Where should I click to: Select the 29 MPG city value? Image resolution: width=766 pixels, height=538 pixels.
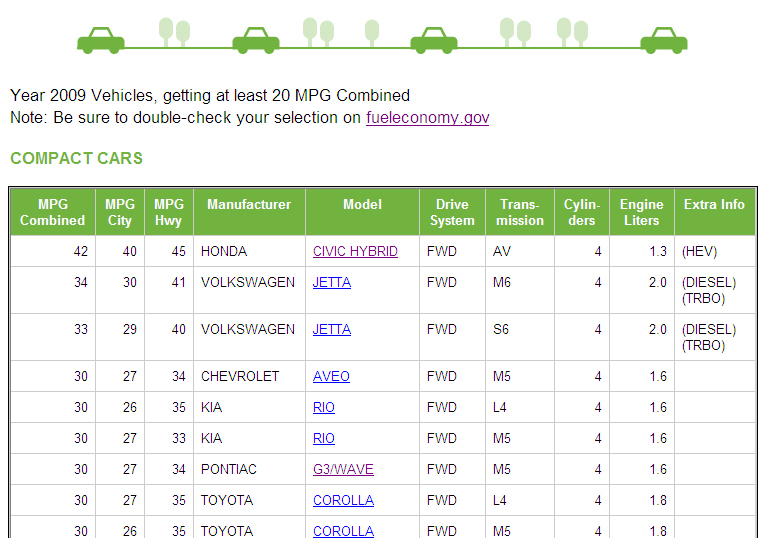[x=129, y=329]
